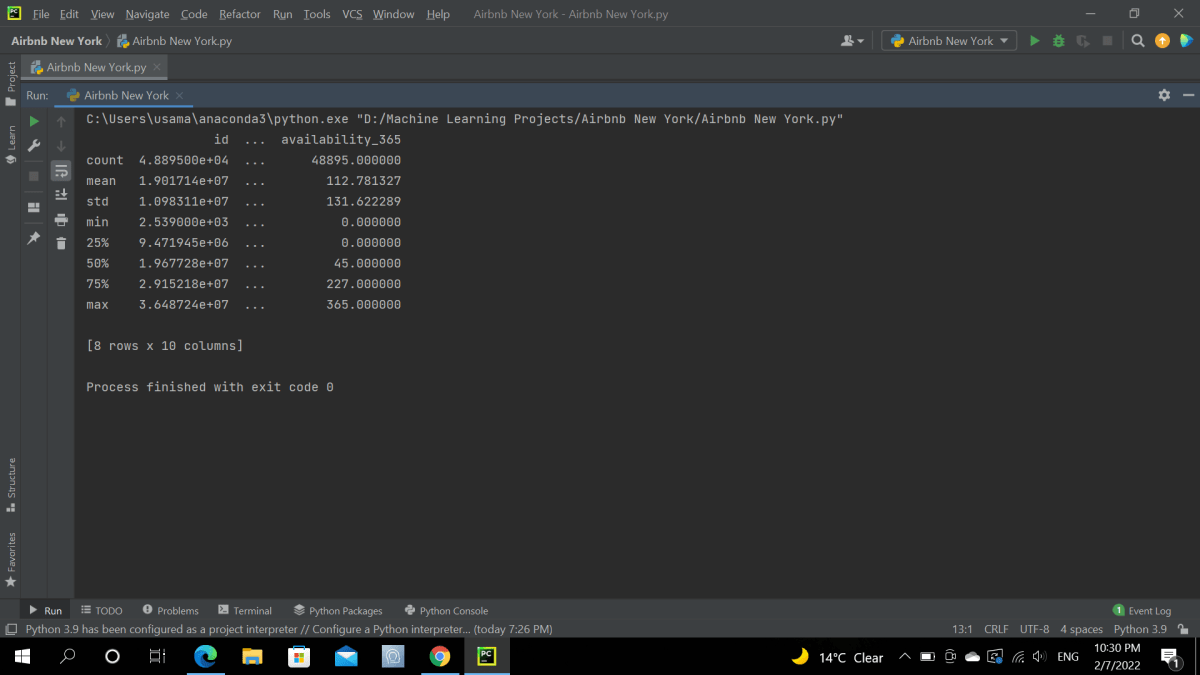Run with coverage icon in toolbar
This screenshot has width=1200, height=675.
click(x=1083, y=41)
